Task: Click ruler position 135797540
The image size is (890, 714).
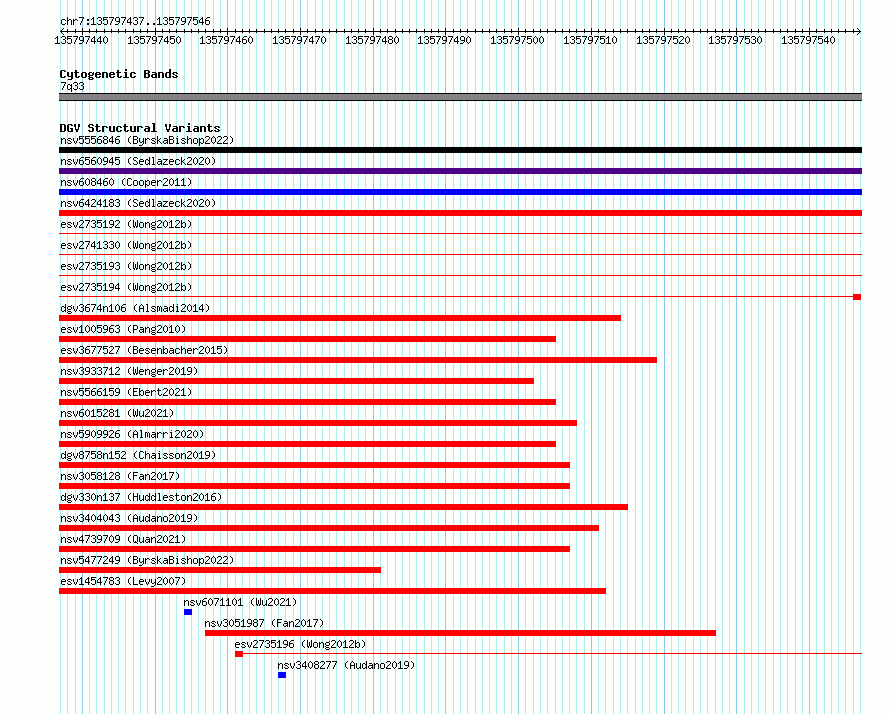Action: pos(808,40)
